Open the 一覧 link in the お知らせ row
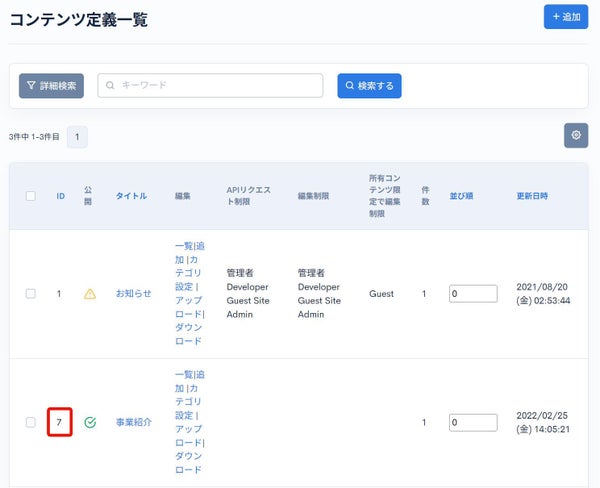 [x=184, y=246]
